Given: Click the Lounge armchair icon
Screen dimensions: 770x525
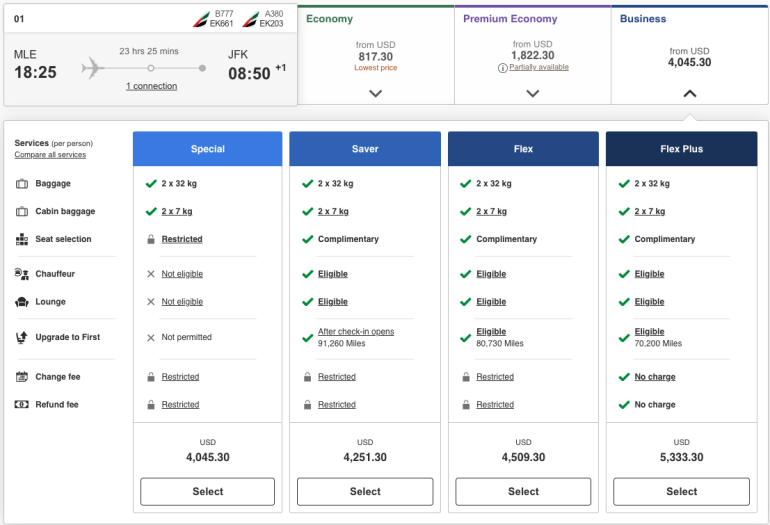Looking at the screenshot, I should click(x=22, y=302).
